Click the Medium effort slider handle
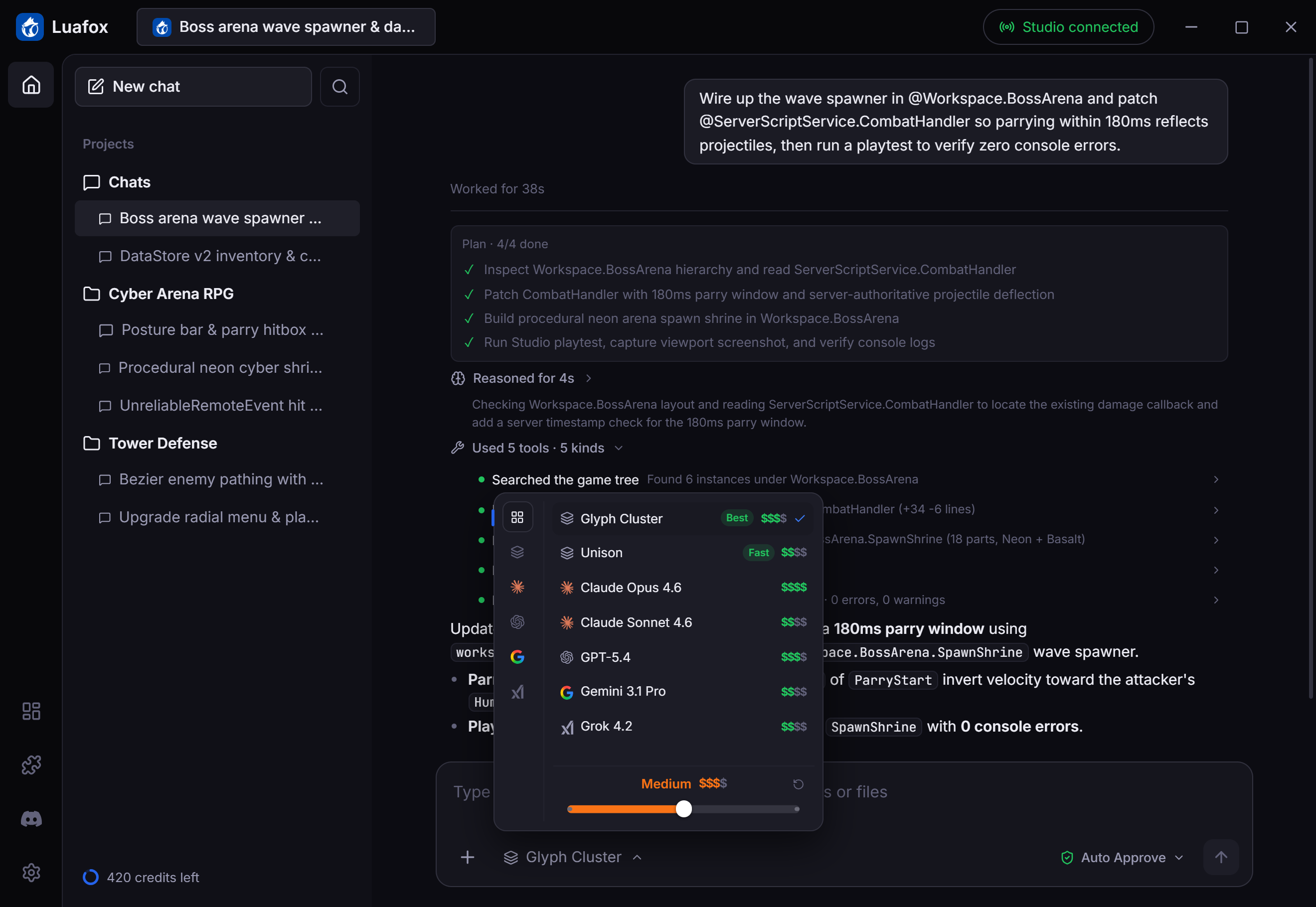Image resolution: width=1316 pixels, height=907 pixels. tap(684, 809)
